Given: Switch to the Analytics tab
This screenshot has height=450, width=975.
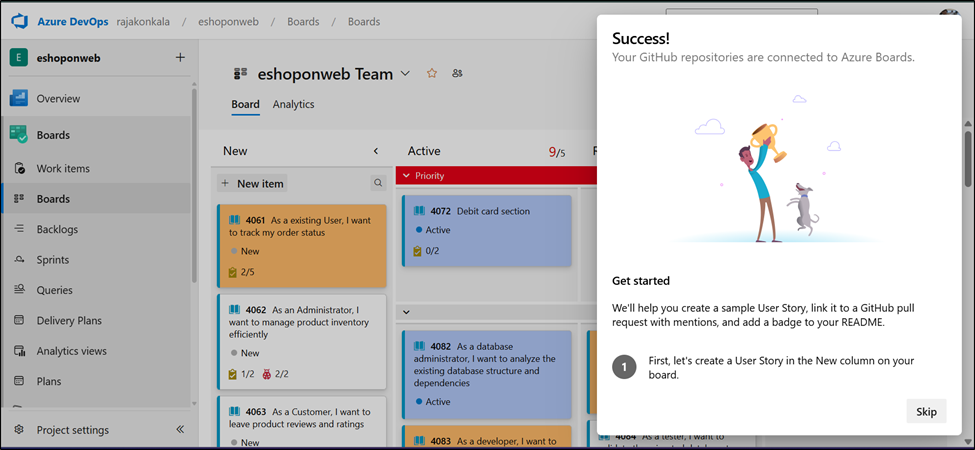Looking at the screenshot, I should coord(293,104).
